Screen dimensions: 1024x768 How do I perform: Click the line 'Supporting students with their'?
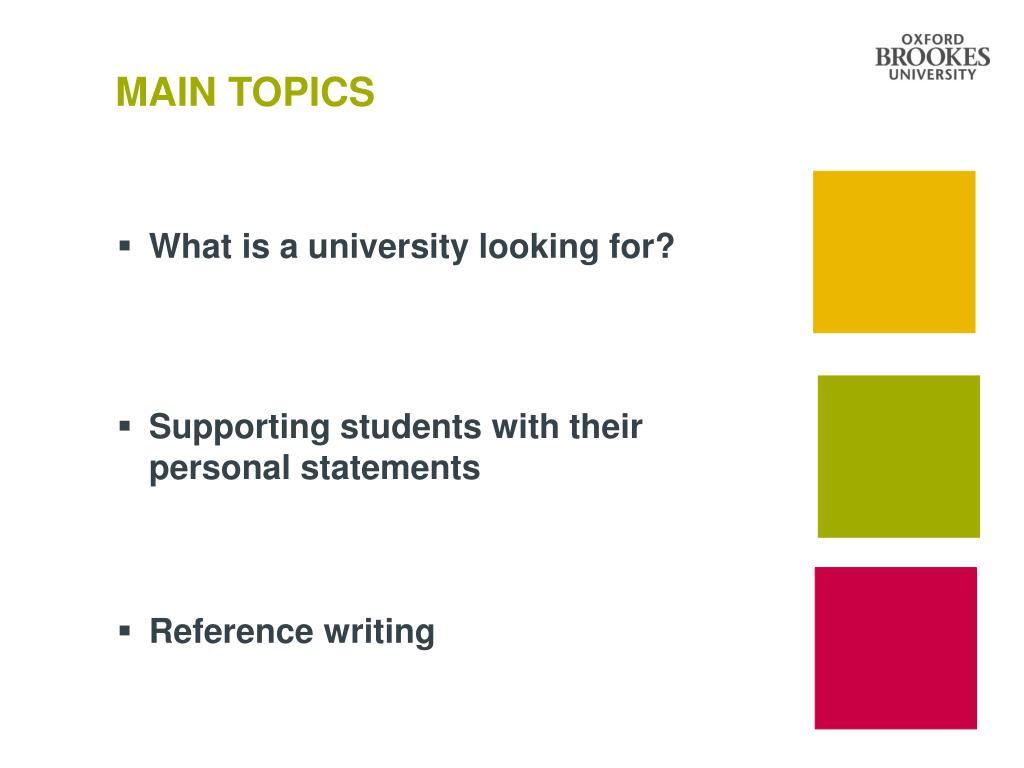click(396, 428)
